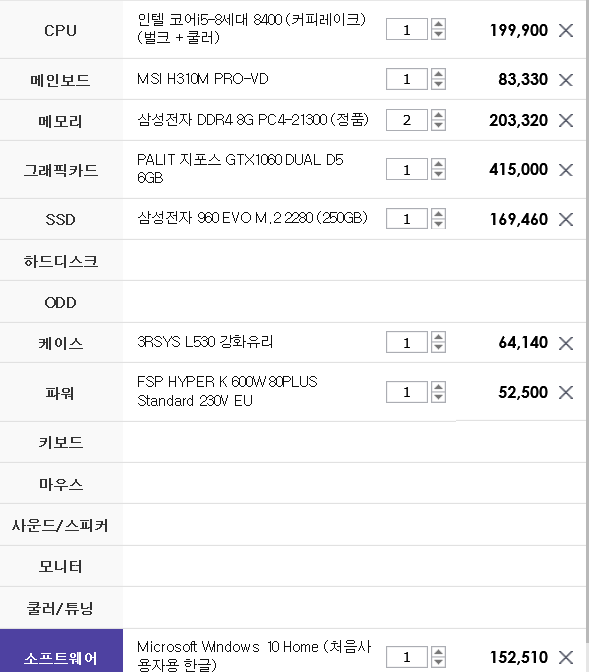Remove the MSI H310M PRO-VD mainboard
This screenshot has width=589, height=672.
[x=566, y=80]
